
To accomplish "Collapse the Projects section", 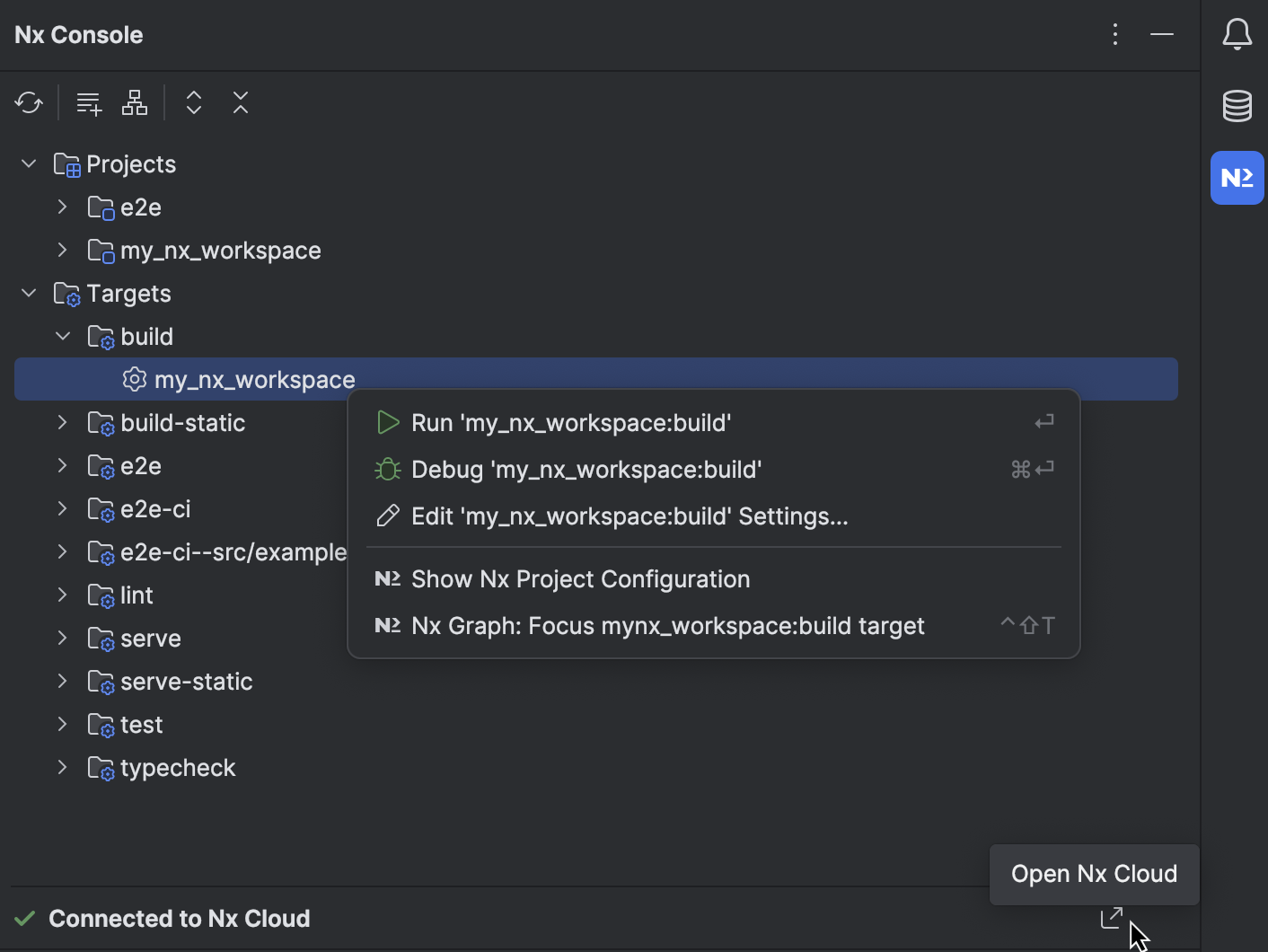I will pos(28,163).
